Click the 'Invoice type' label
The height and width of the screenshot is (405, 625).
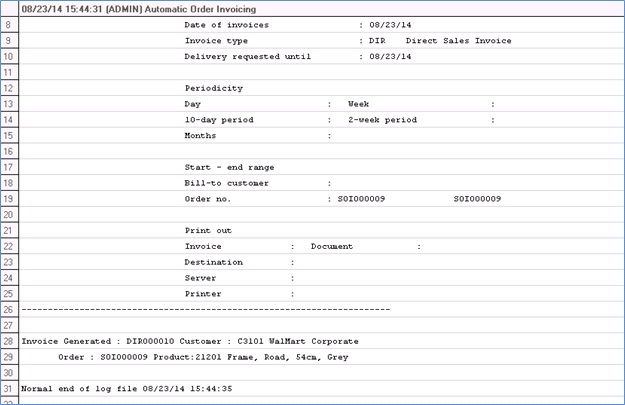click(x=216, y=41)
